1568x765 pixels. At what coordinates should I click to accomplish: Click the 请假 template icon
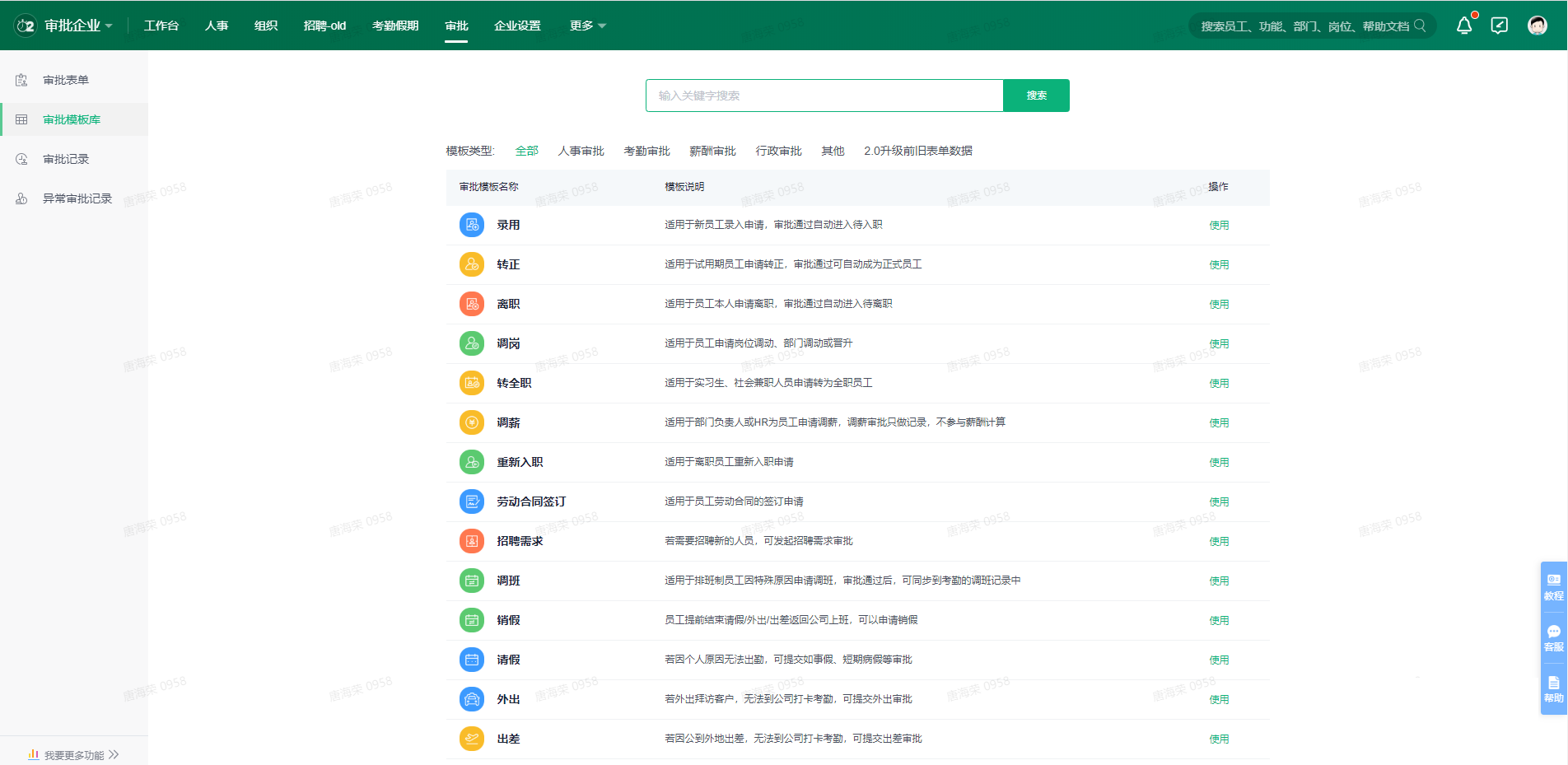472,660
